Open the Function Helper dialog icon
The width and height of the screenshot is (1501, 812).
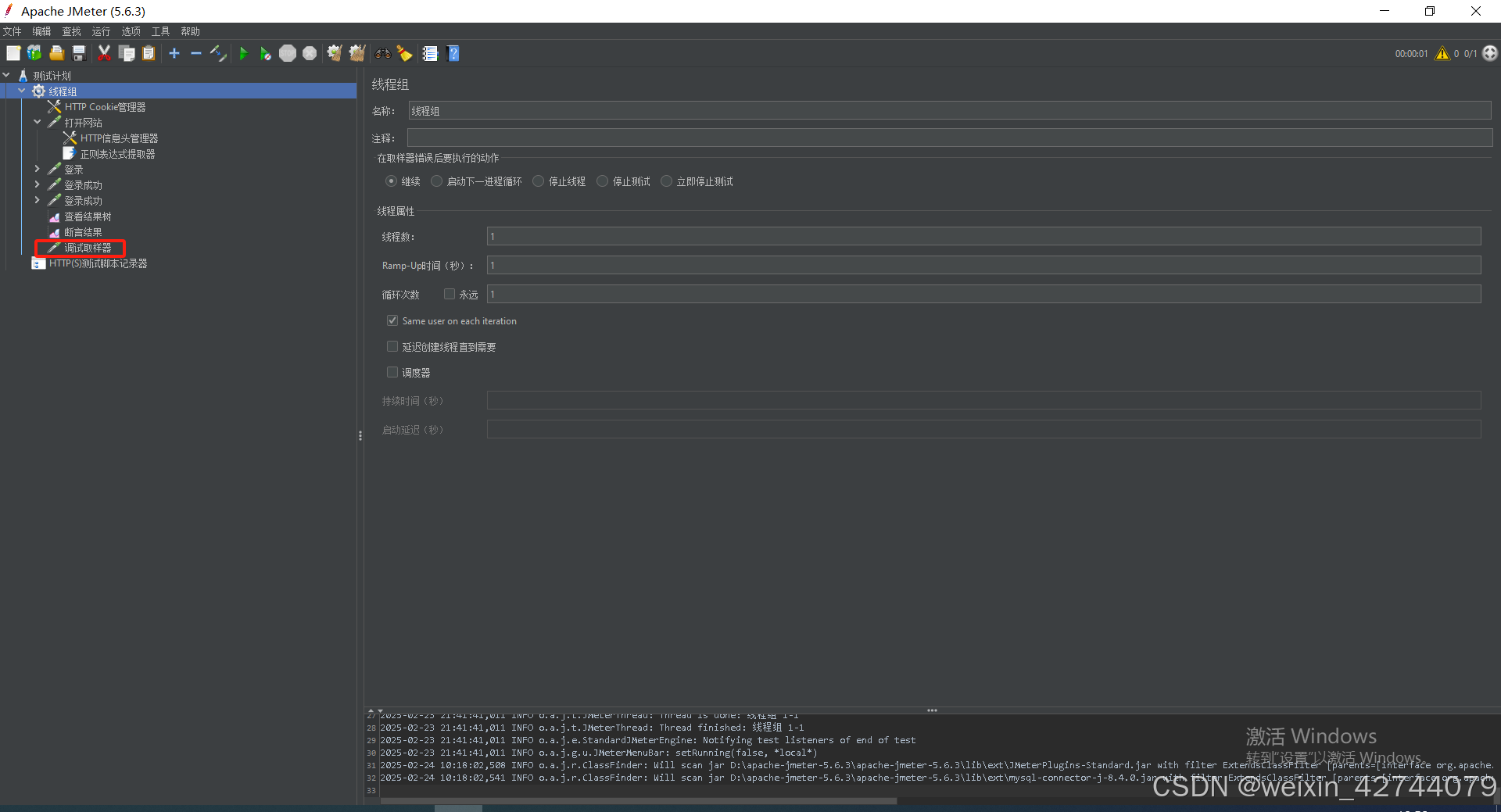click(x=430, y=53)
